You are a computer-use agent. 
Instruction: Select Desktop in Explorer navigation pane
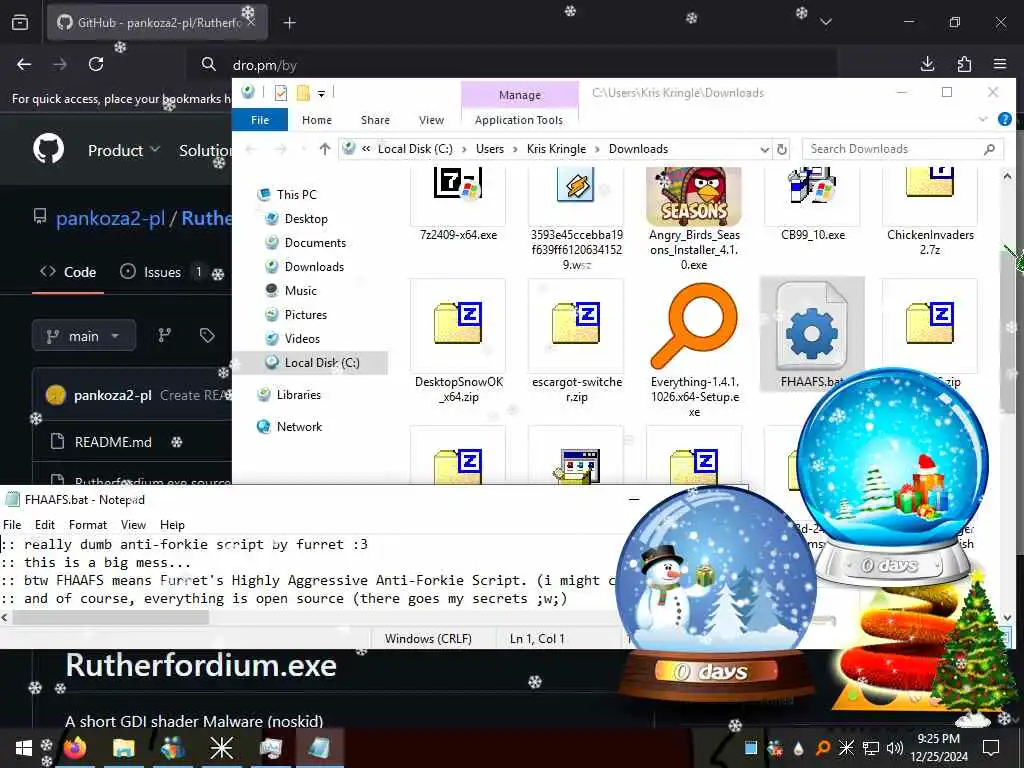point(306,219)
